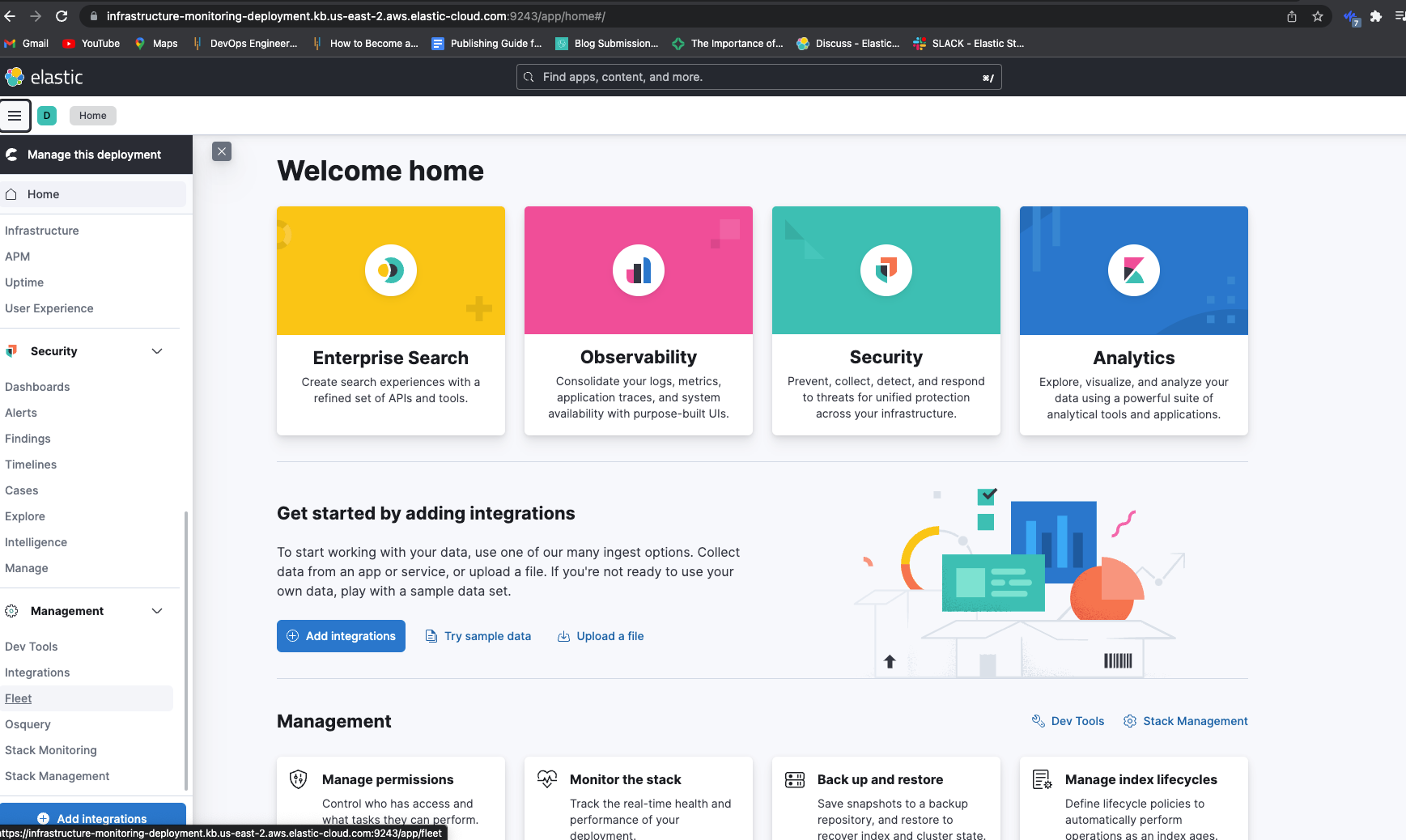Click the Elastic logo in header

point(44,77)
